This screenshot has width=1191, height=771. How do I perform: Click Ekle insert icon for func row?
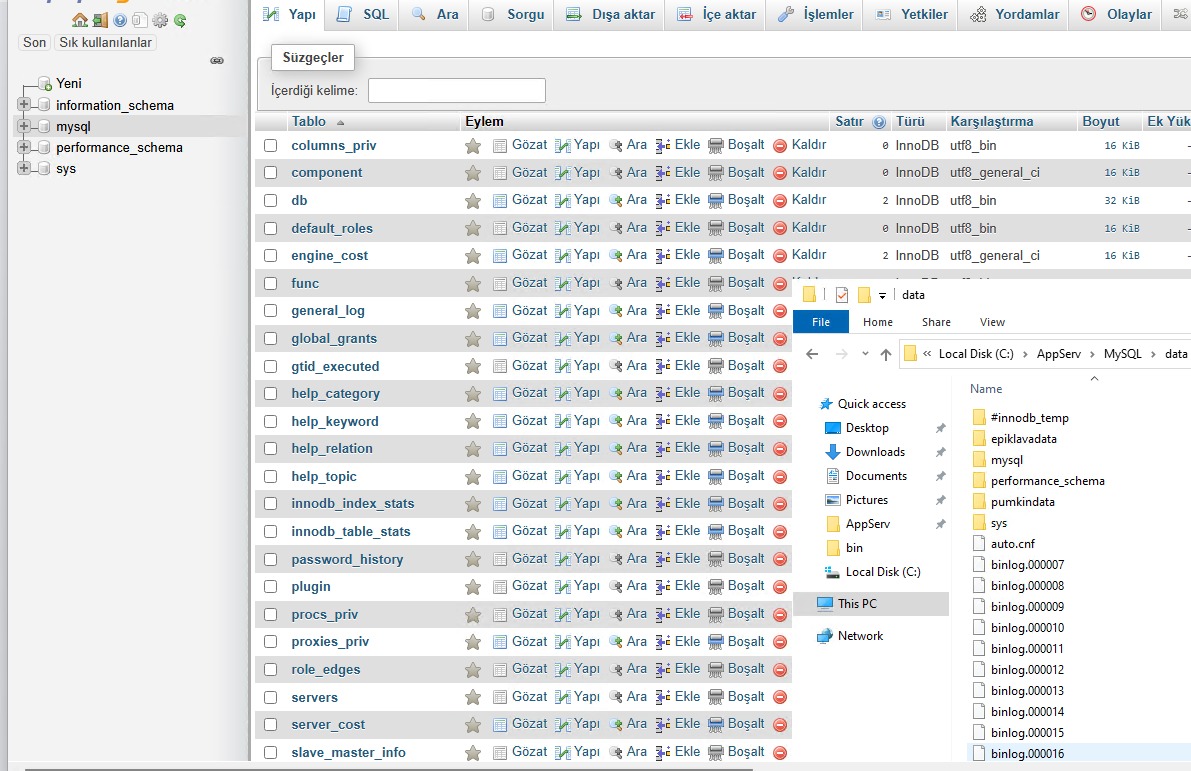tap(663, 283)
